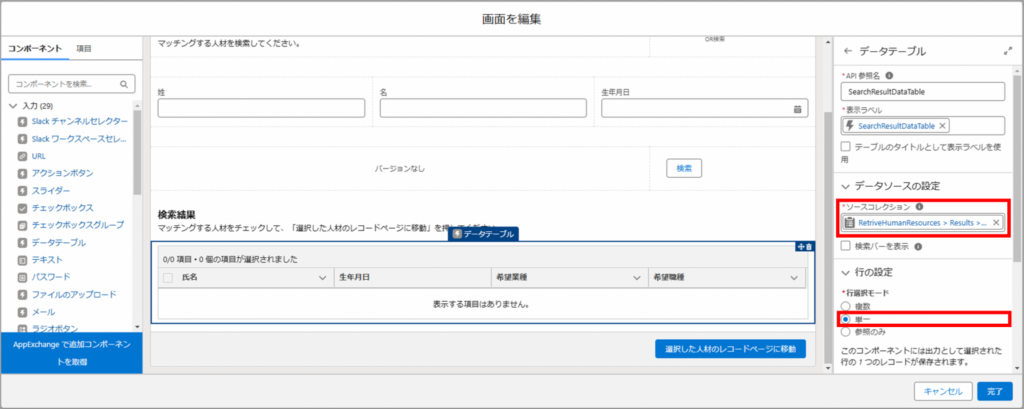
Task: Click the component search input field
Action: pyautogui.click(x=66, y=84)
